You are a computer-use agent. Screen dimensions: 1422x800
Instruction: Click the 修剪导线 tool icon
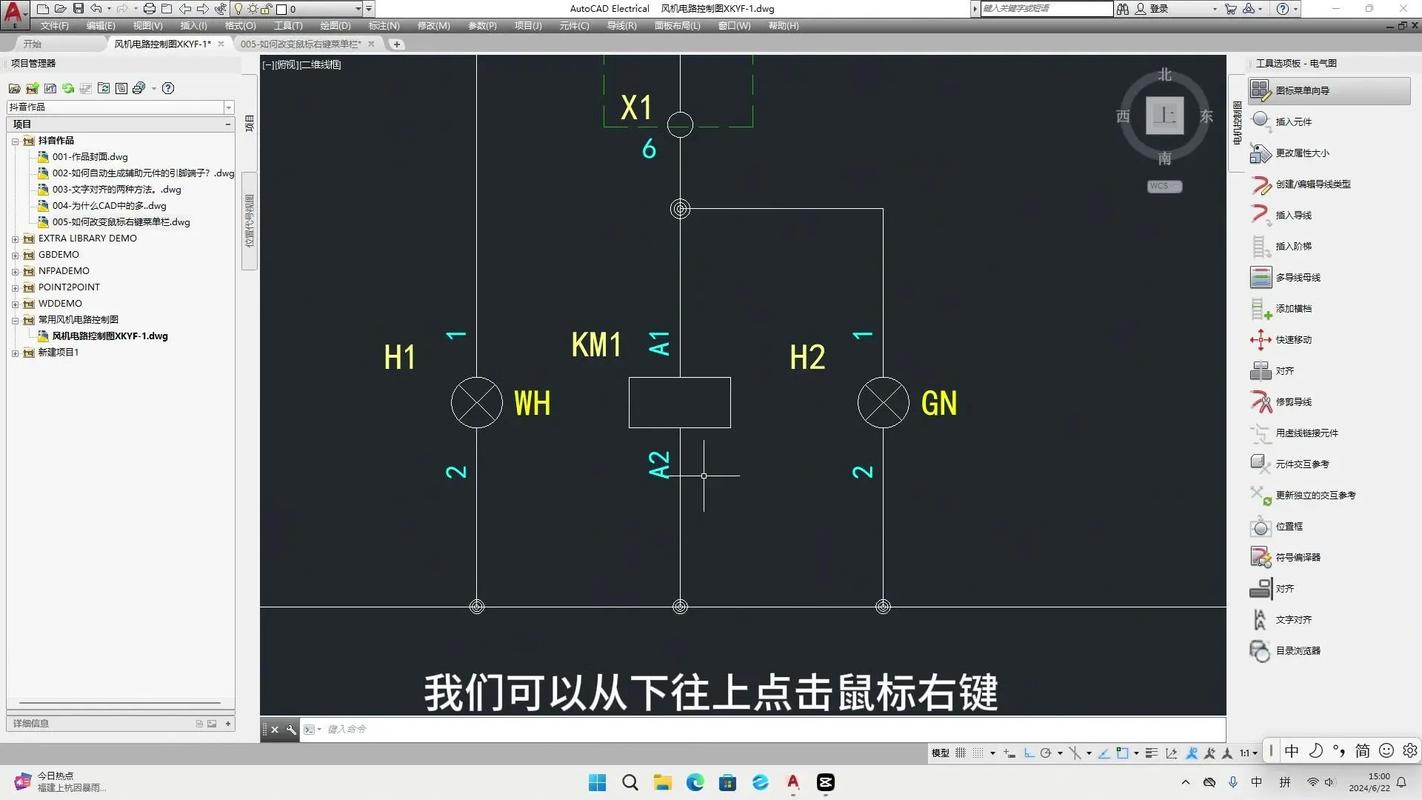[x=1260, y=402]
